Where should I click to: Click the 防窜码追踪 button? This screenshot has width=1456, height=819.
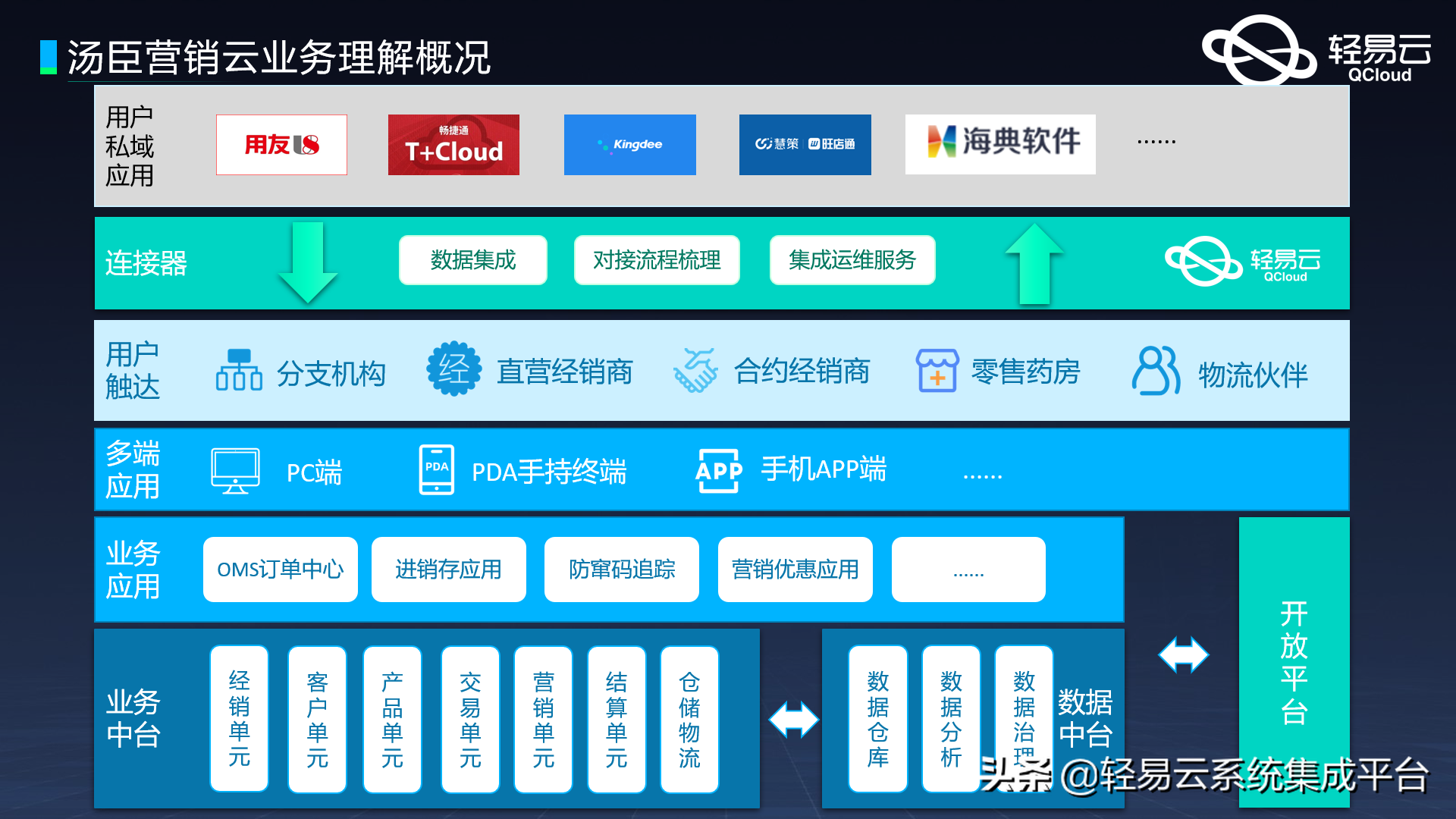621,570
